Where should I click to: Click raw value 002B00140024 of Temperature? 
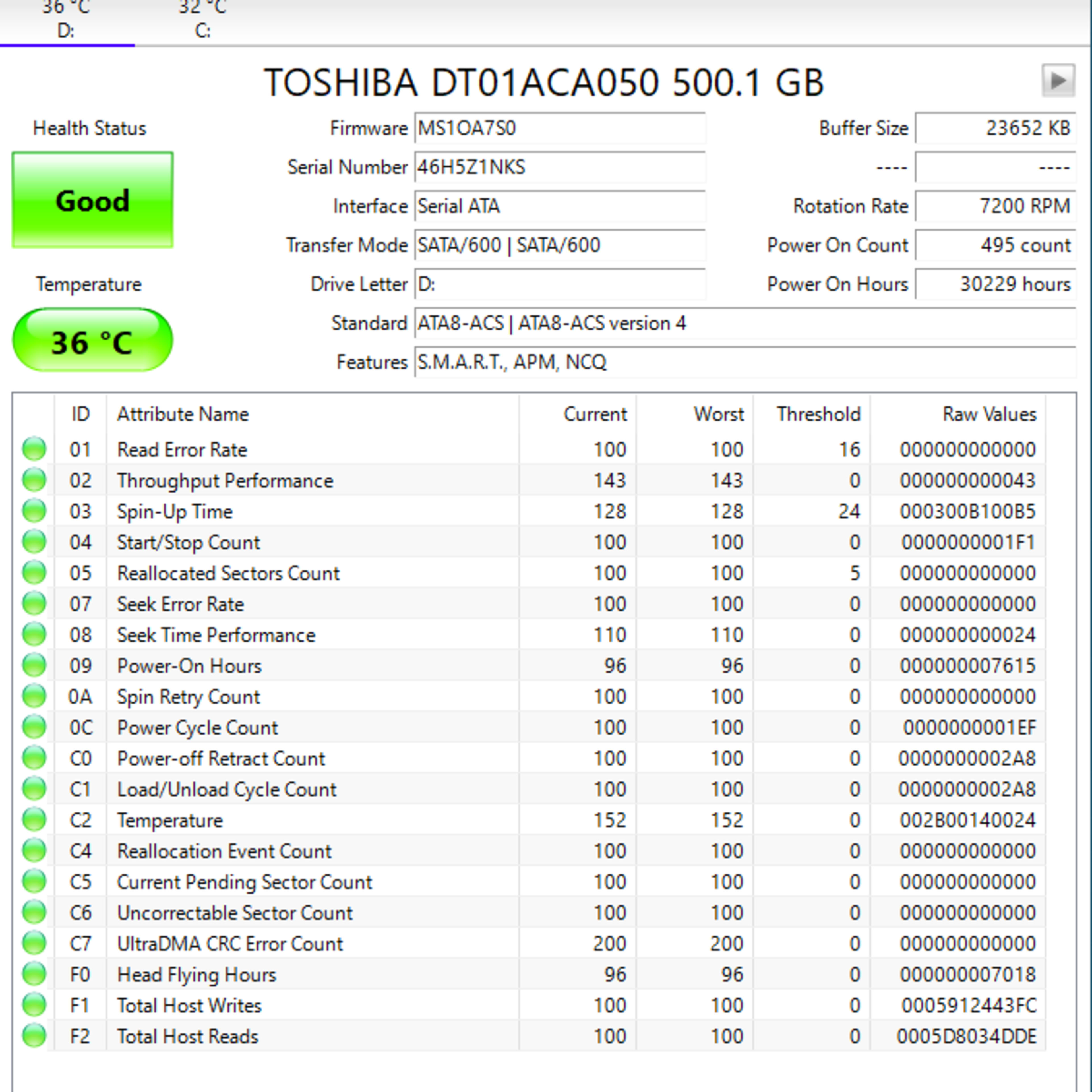click(968, 820)
